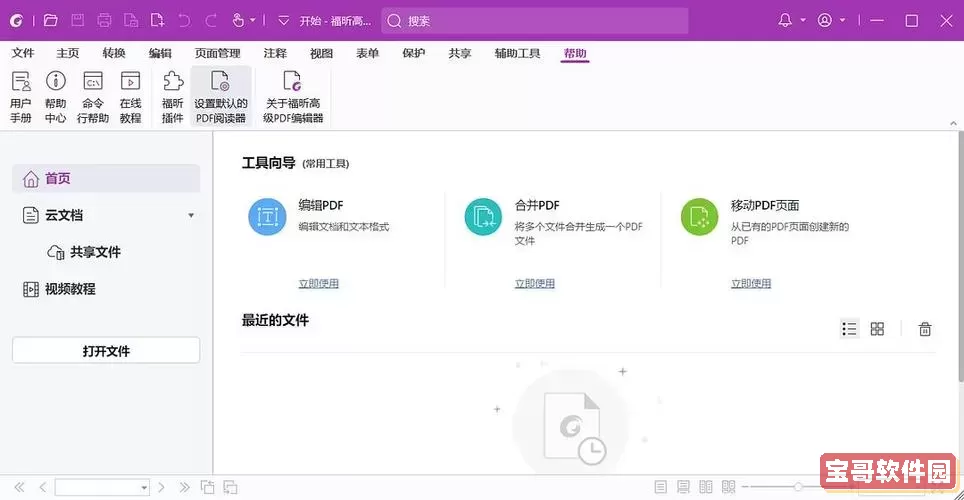The image size is (964, 500).
Task: Select the Hand tool icon
Action: 238,20
